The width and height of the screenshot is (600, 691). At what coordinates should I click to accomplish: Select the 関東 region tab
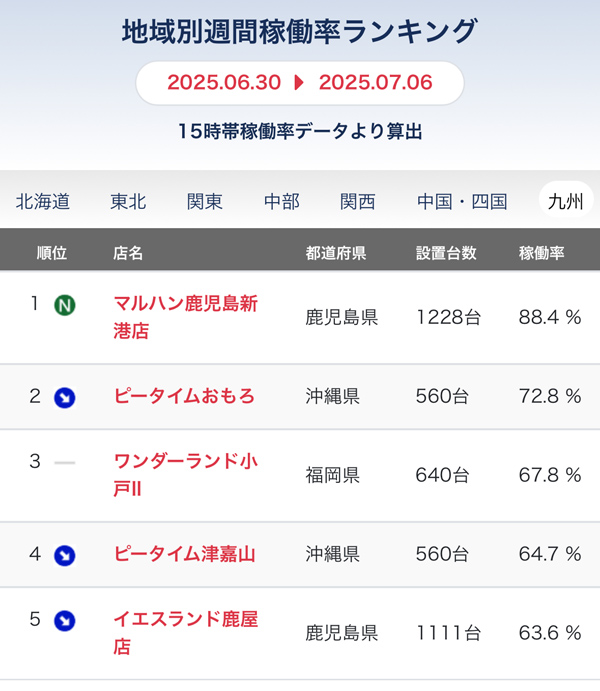[x=205, y=202]
